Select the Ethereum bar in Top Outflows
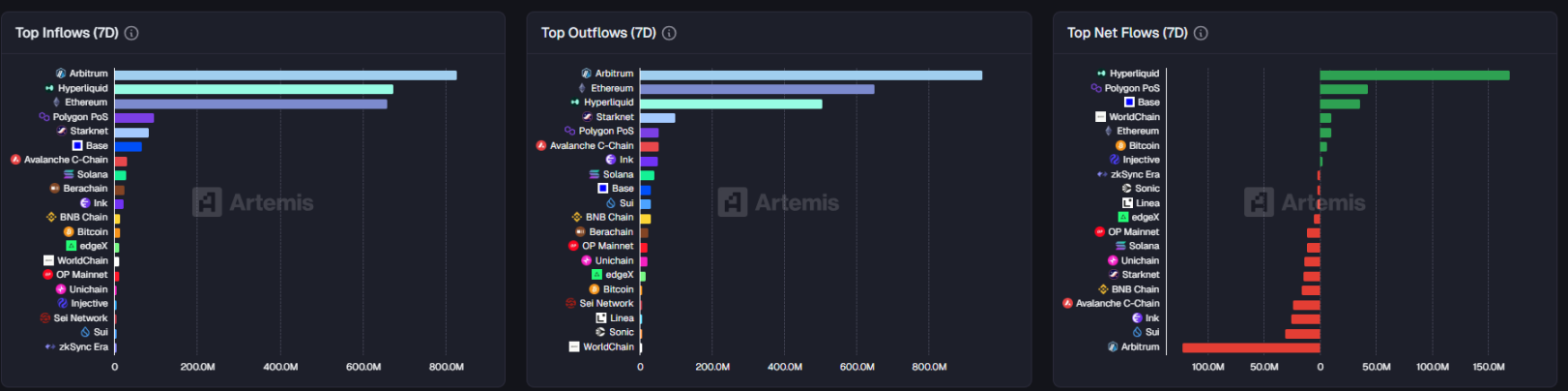 (757, 89)
